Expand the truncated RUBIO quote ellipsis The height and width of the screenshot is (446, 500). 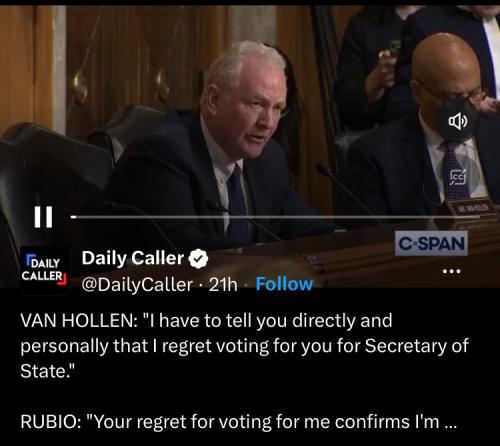pos(451,422)
